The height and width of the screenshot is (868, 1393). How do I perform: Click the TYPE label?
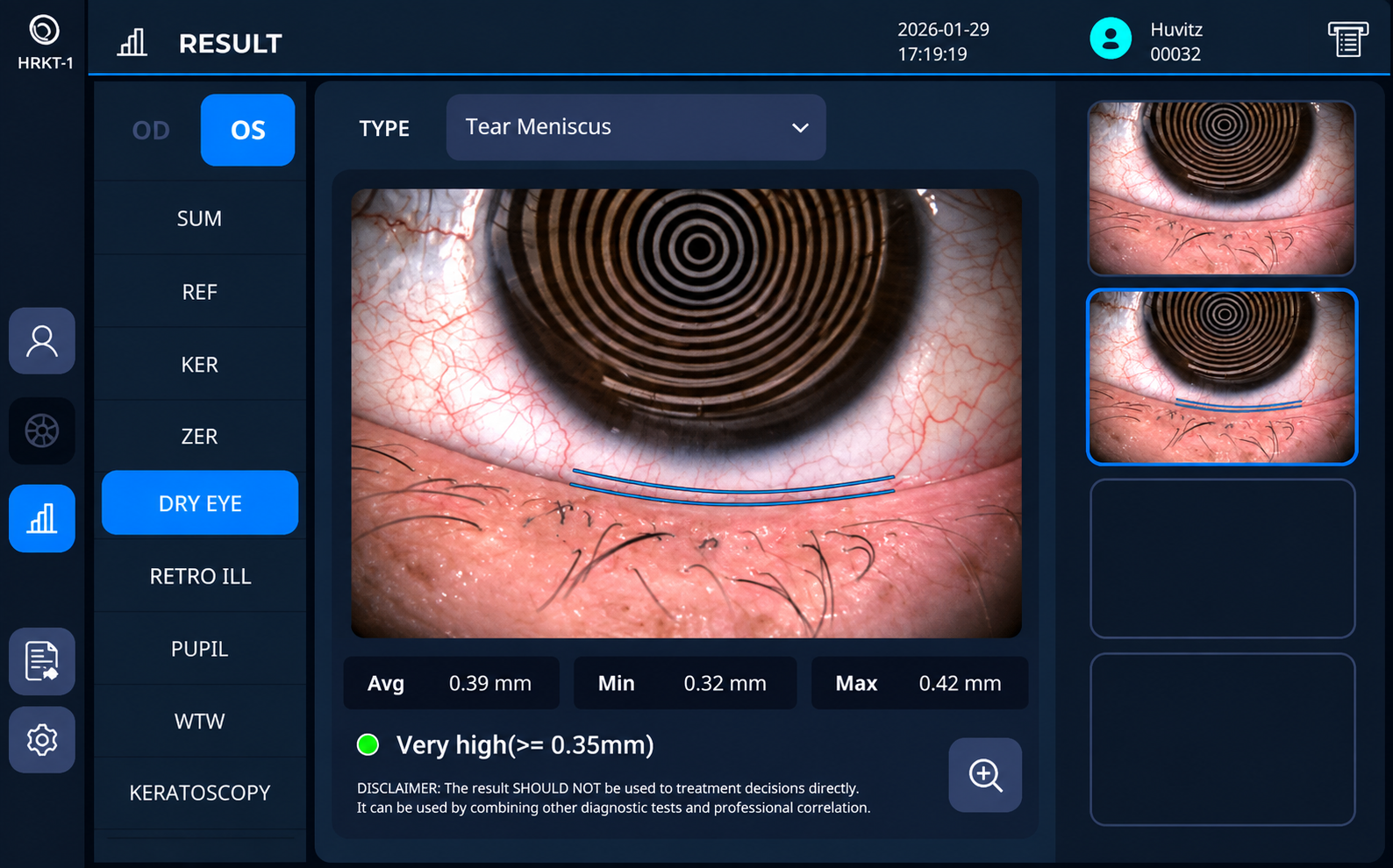[x=384, y=128]
